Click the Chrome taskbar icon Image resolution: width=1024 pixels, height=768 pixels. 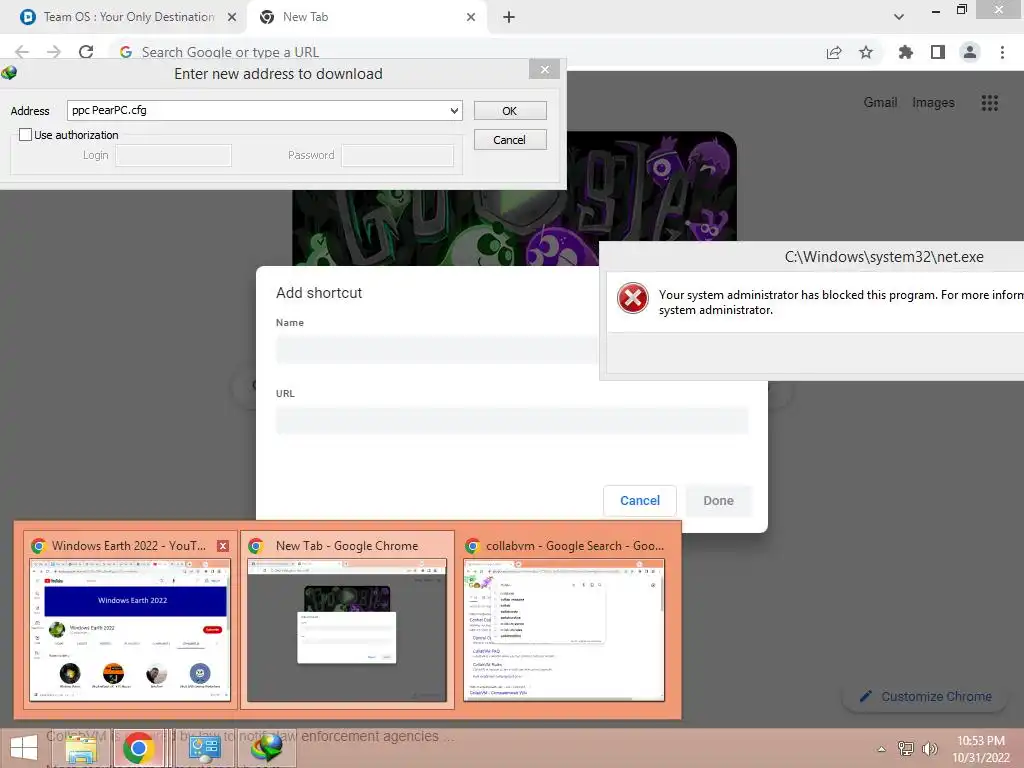[138, 748]
